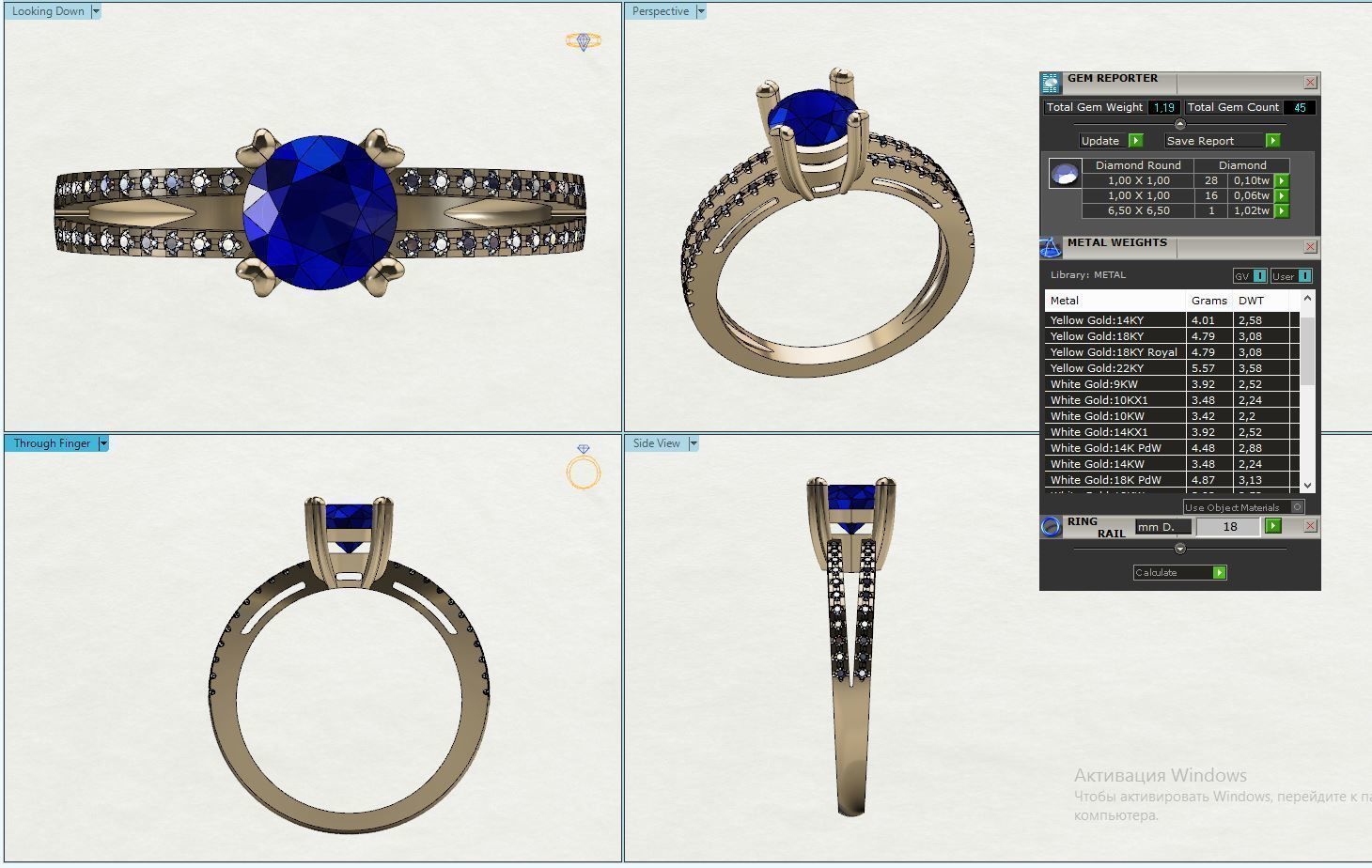This screenshot has width=1372, height=868.
Task: Expand Ring Rail using the down-arrow handle
Action: tap(1180, 549)
